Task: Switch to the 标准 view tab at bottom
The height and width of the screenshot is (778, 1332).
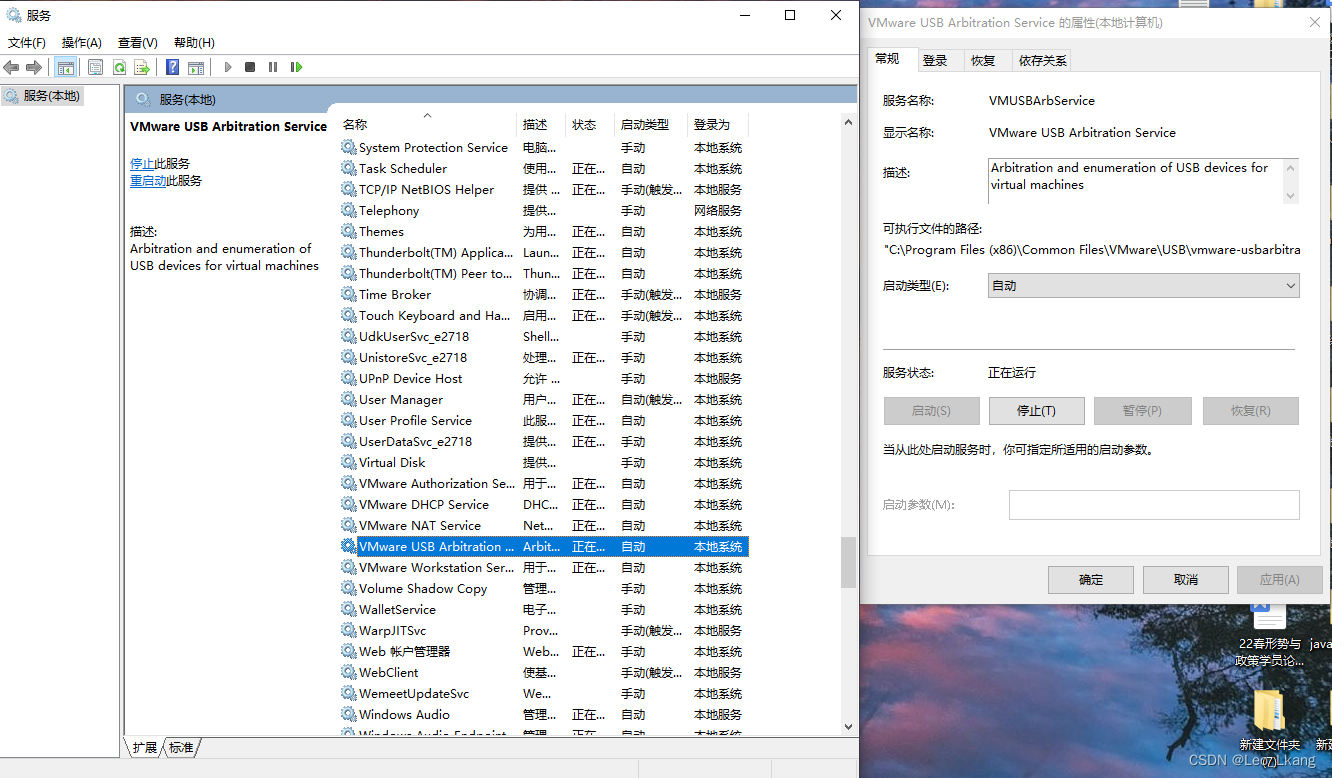Action: [x=181, y=747]
